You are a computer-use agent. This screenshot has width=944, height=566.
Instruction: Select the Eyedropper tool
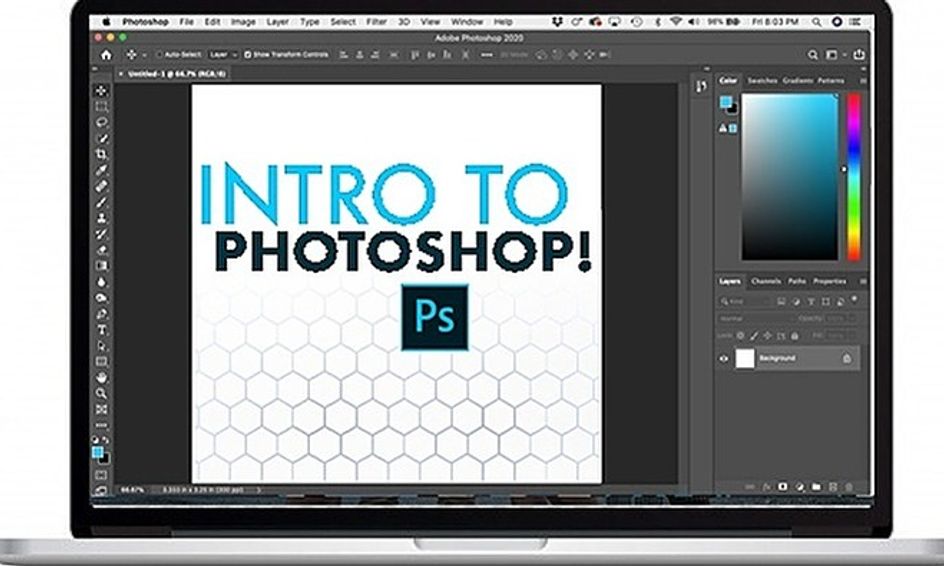pos(101,170)
